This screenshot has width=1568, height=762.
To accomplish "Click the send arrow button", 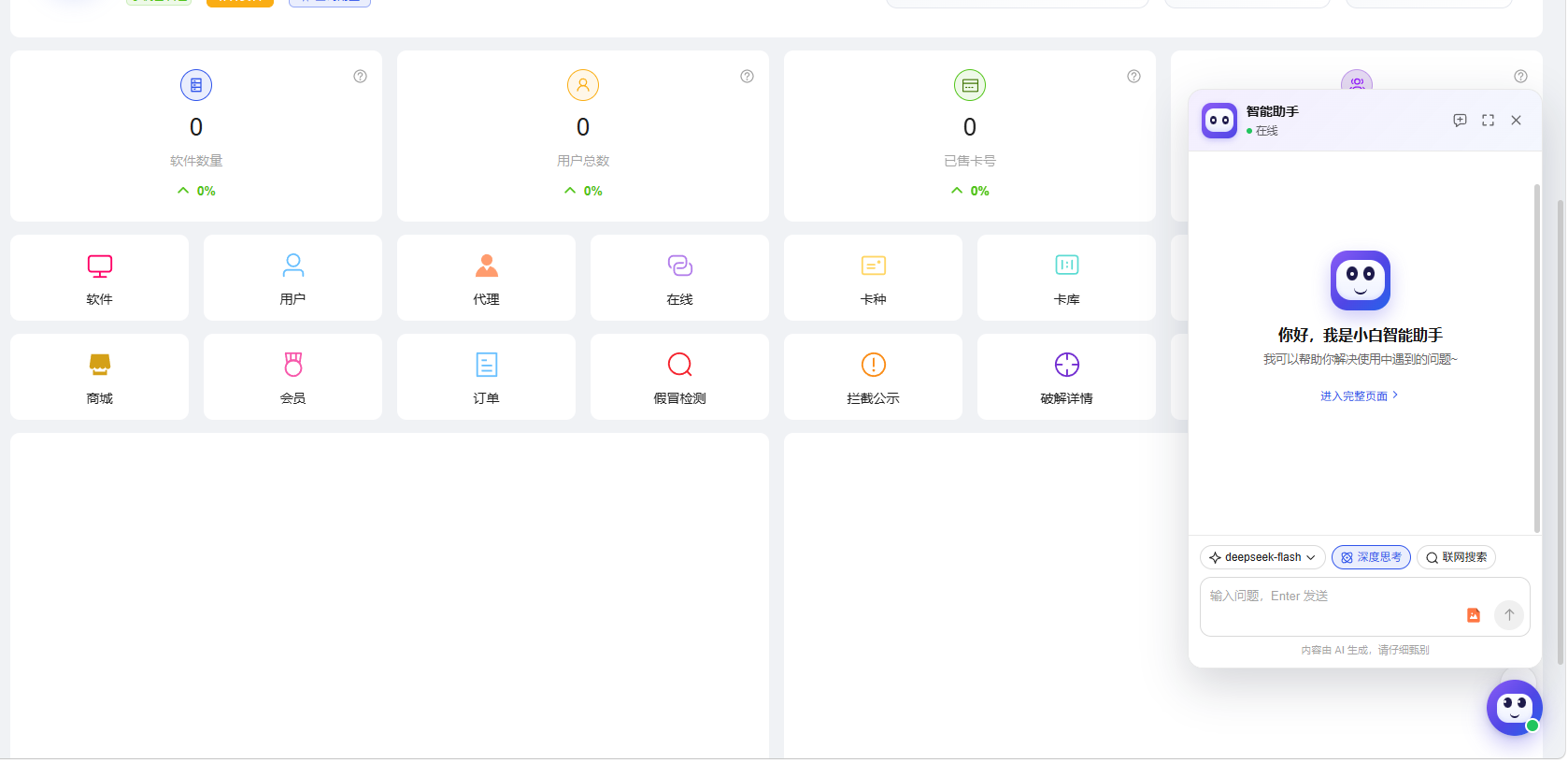I will (x=1509, y=614).
